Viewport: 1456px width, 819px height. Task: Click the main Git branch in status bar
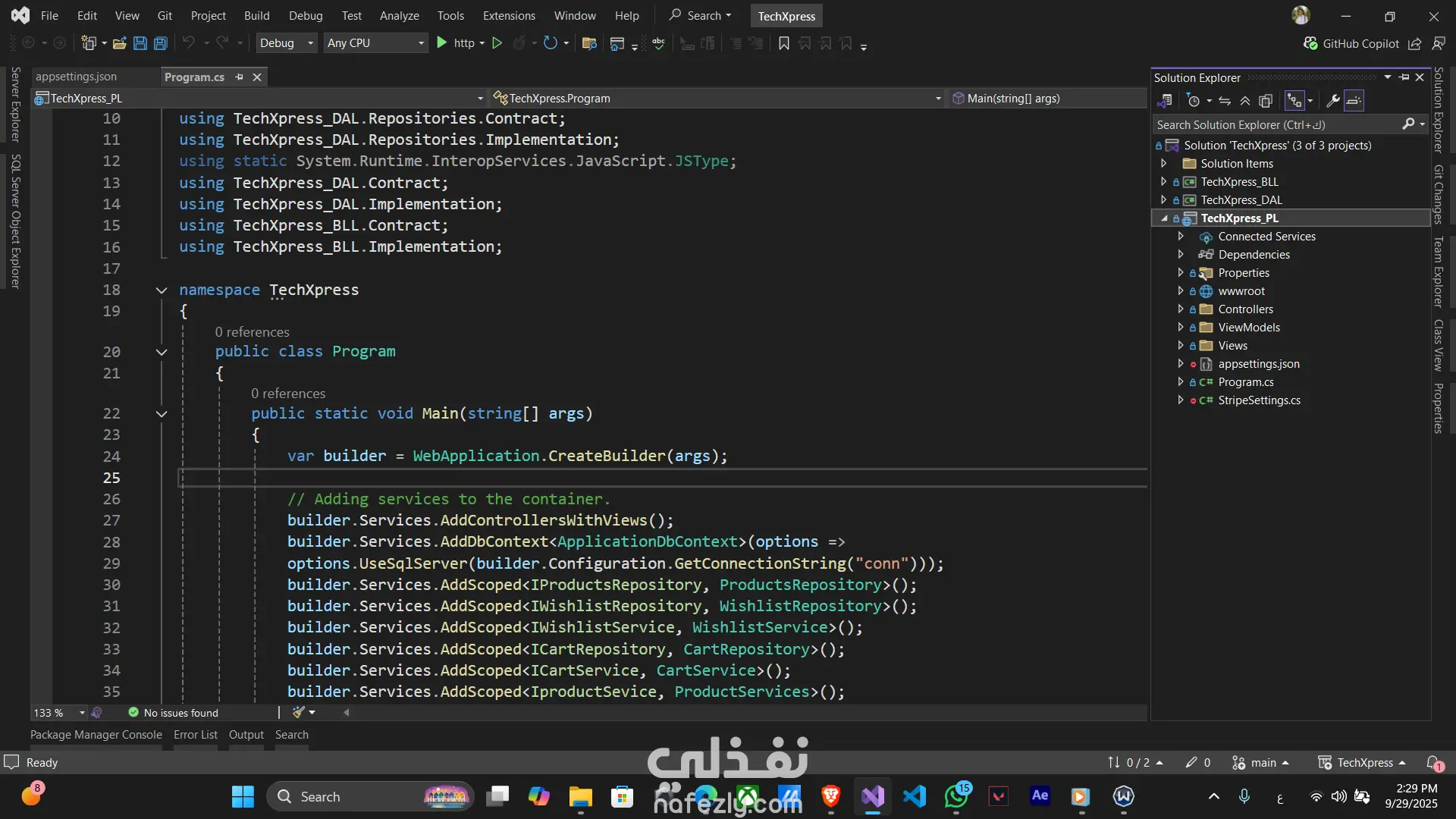coord(1263,762)
